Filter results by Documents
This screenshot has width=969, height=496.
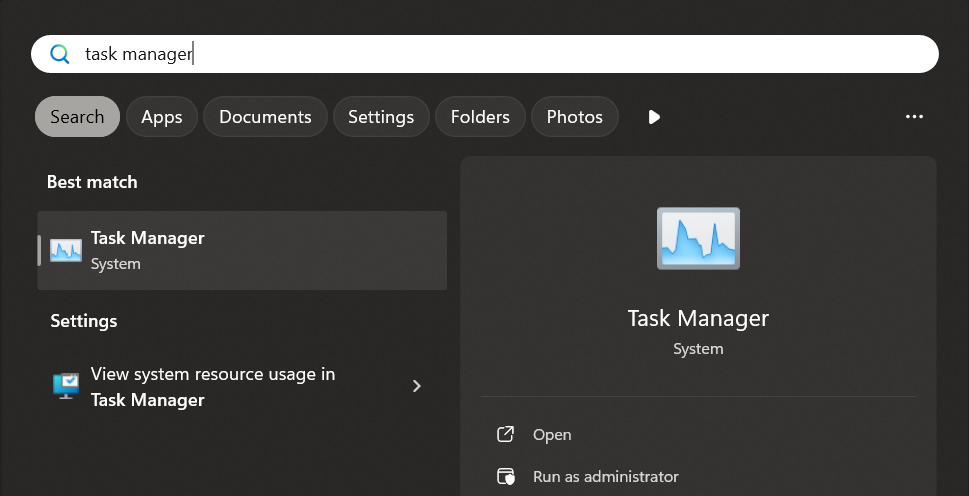265,117
